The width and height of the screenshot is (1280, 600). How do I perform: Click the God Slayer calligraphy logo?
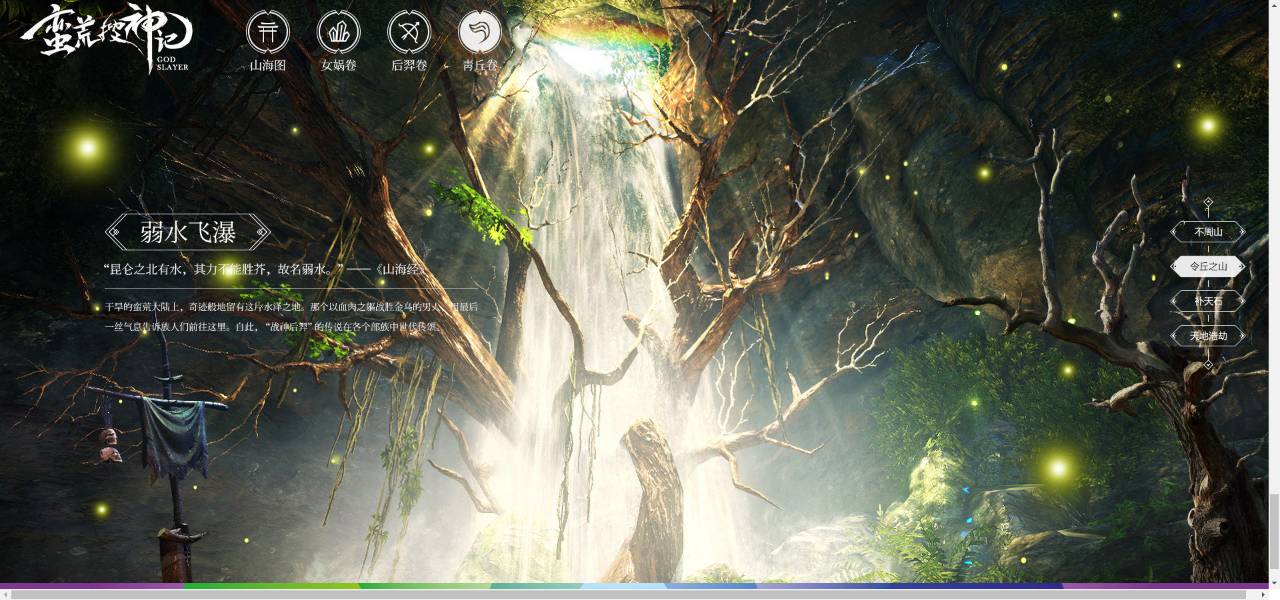point(107,39)
